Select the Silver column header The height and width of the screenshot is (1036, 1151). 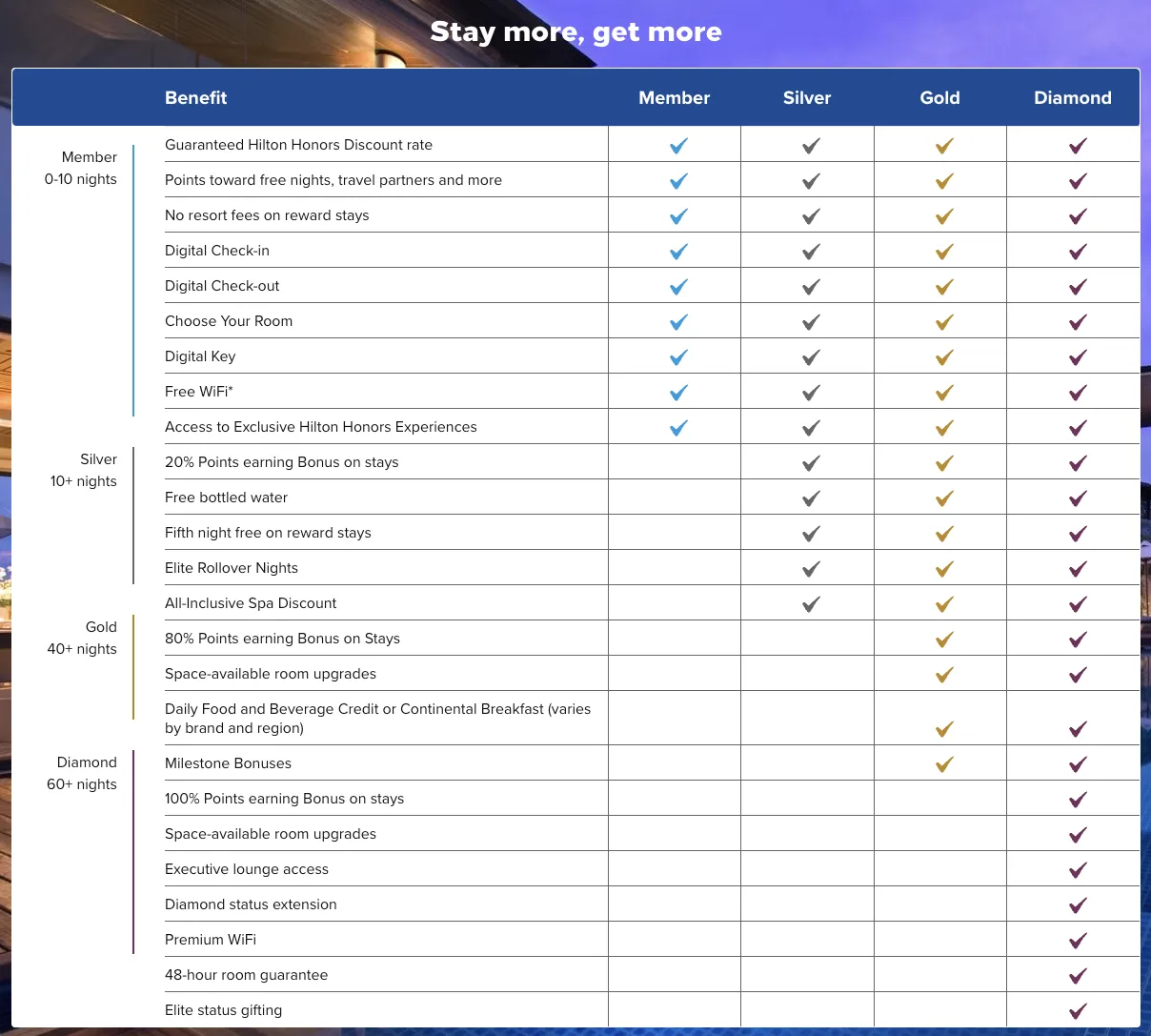[807, 97]
